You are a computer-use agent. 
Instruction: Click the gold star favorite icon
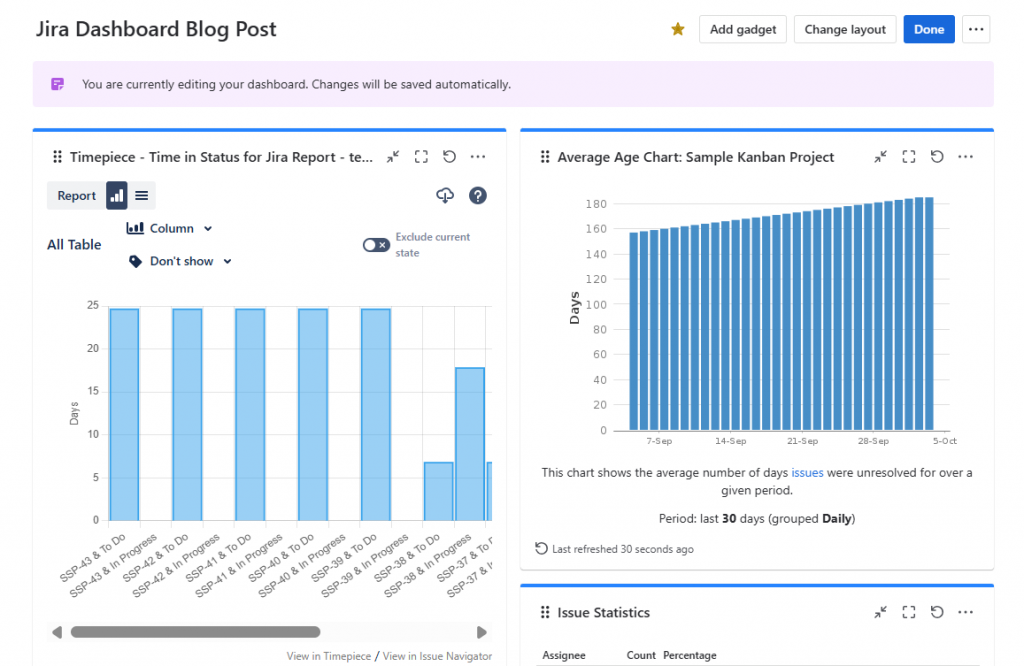pyautogui.click(x=678, y=30)
